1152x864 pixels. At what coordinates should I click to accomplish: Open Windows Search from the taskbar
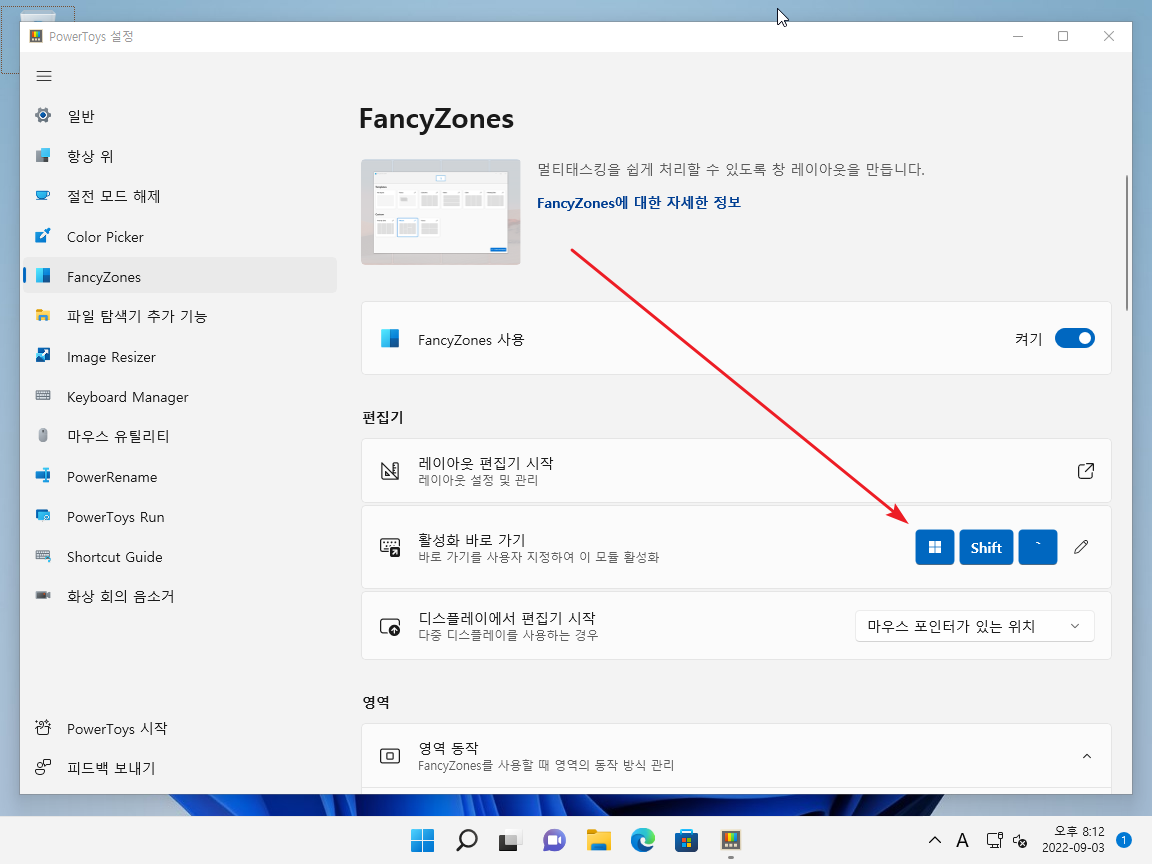(467, 840)
